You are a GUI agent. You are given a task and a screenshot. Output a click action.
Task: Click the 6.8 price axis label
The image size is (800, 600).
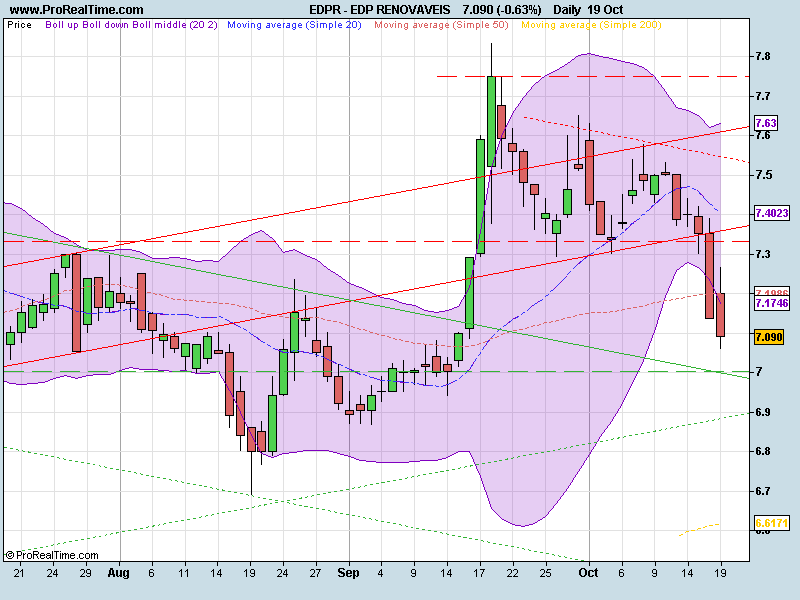click(763, 451)
